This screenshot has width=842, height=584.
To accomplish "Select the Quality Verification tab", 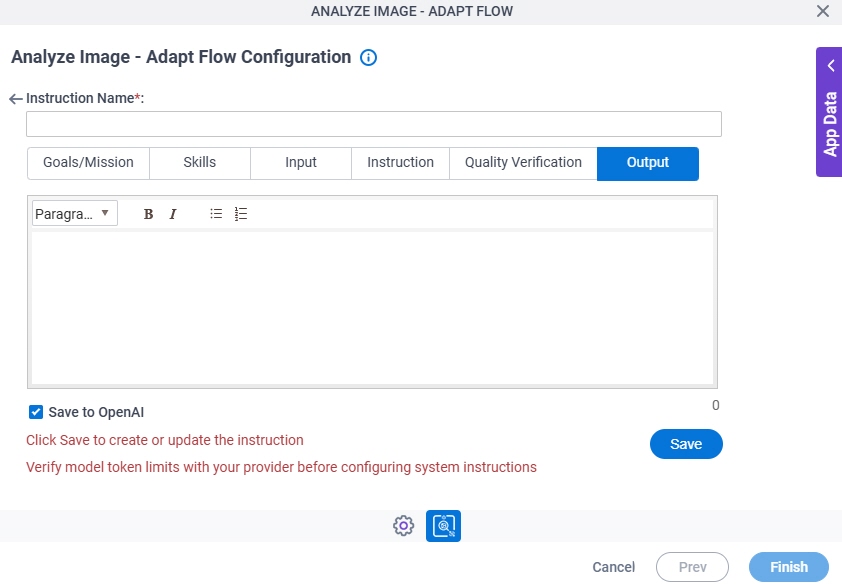I will click(x=524, y=163).
